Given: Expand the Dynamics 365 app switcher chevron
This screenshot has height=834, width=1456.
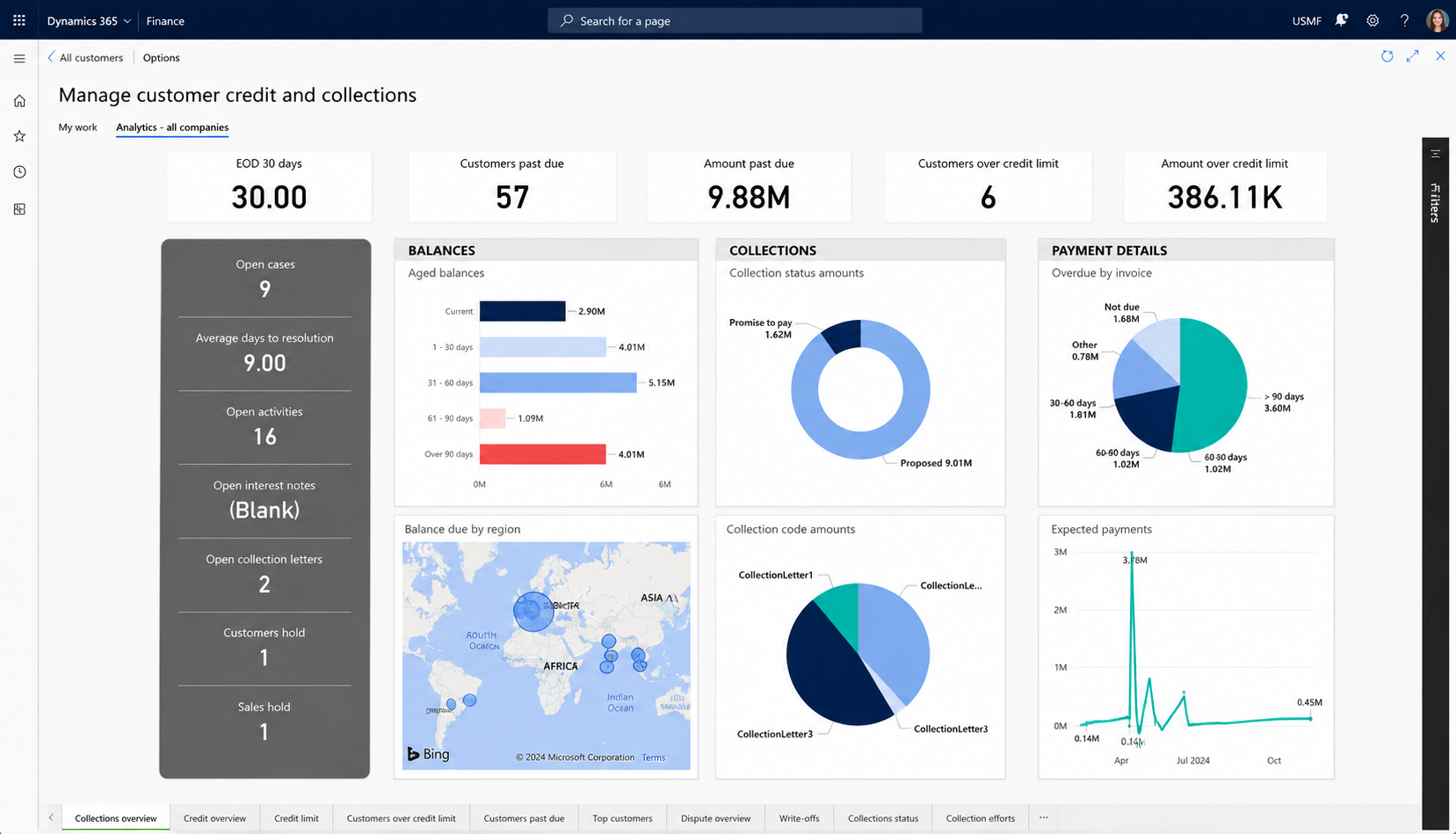Looking at the screenshot, I should click(x=127, y=21).
